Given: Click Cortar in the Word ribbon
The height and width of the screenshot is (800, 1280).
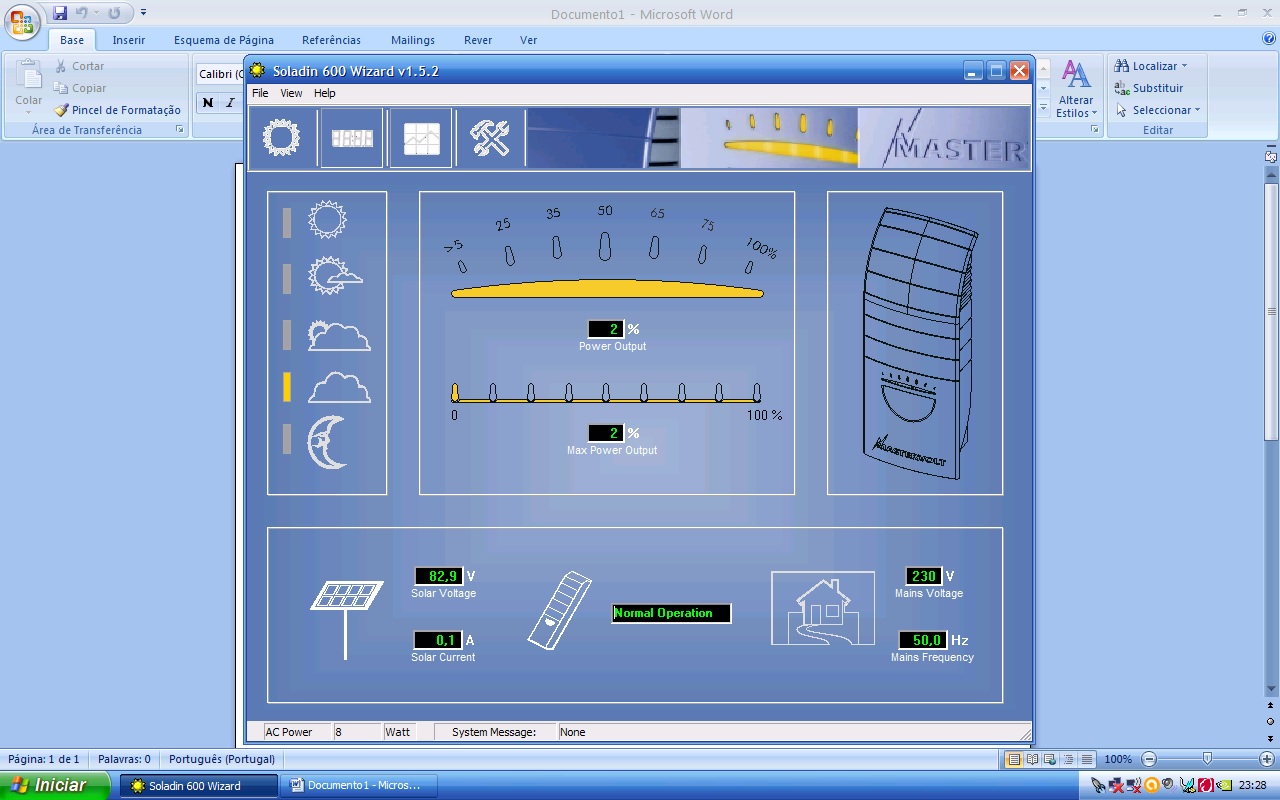Looking at the screenshot, I should click(x=79, y=66).
